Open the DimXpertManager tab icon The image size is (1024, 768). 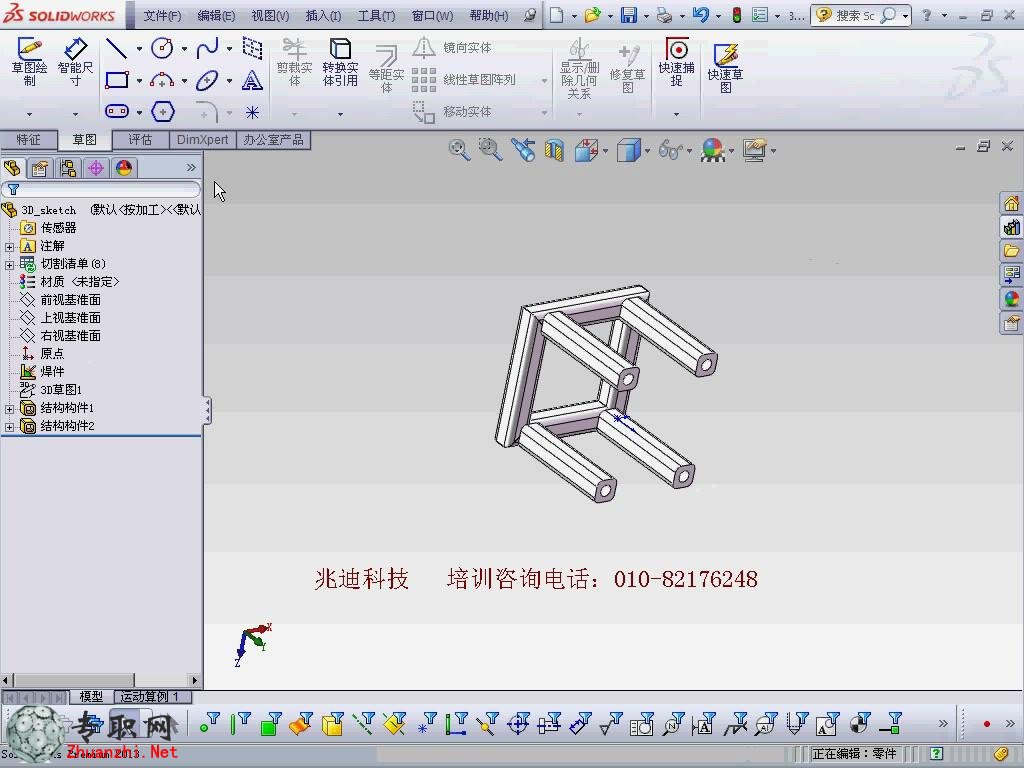click(96, 168)
